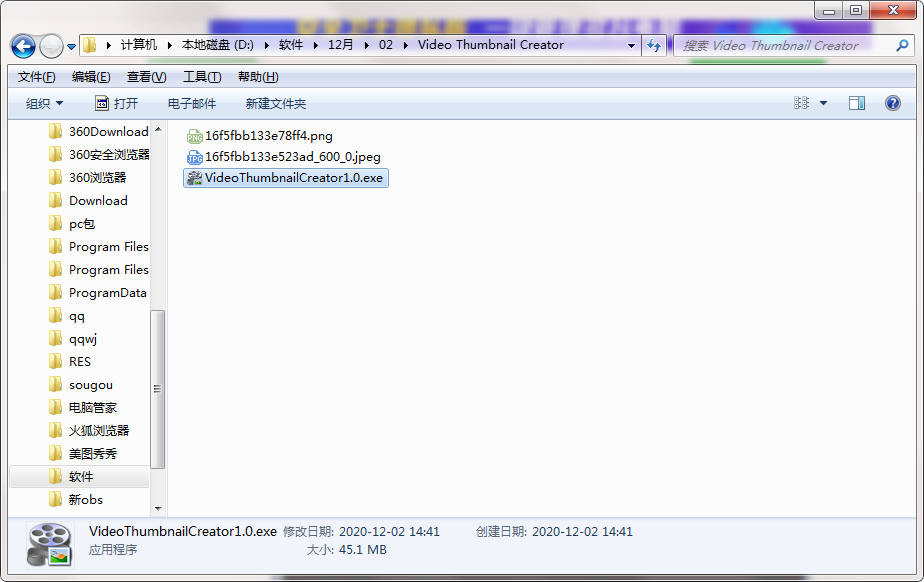Open Download folder in tree

[98, 201]
